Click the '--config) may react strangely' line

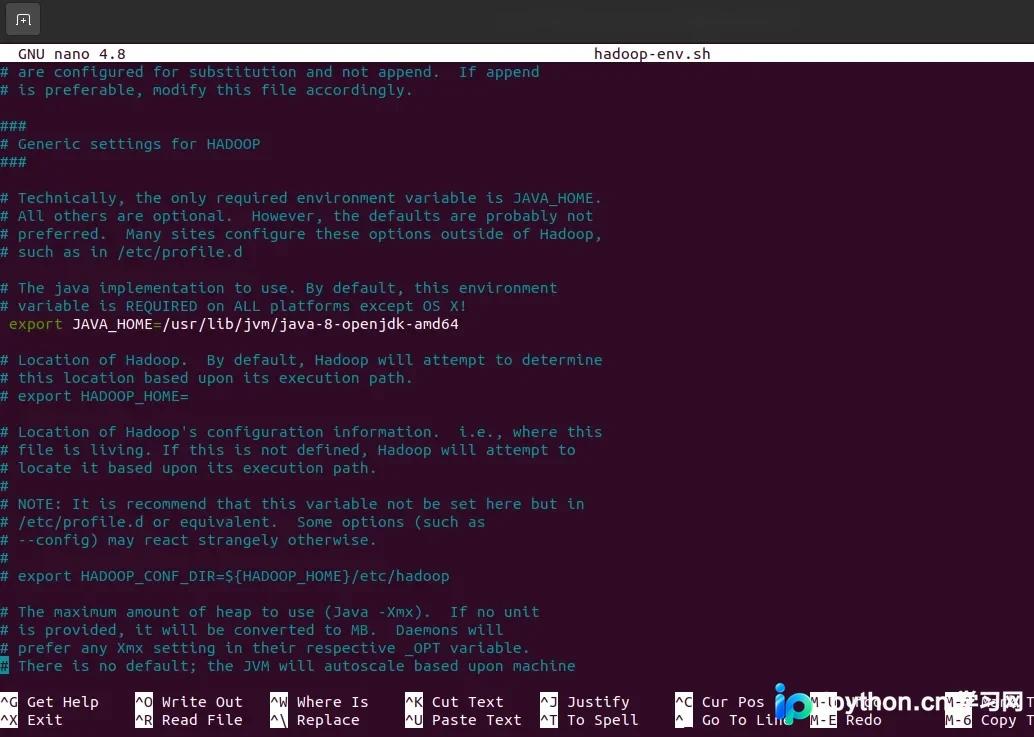tap(189, 541)
